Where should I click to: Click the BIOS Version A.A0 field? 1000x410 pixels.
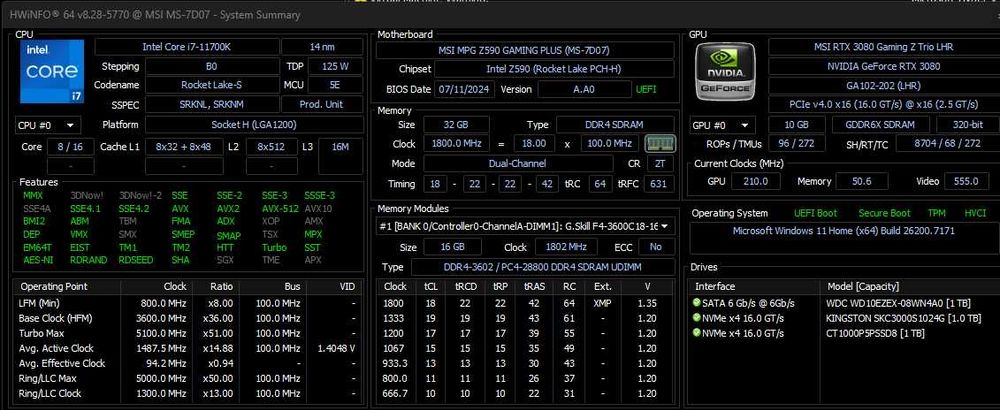584,89
